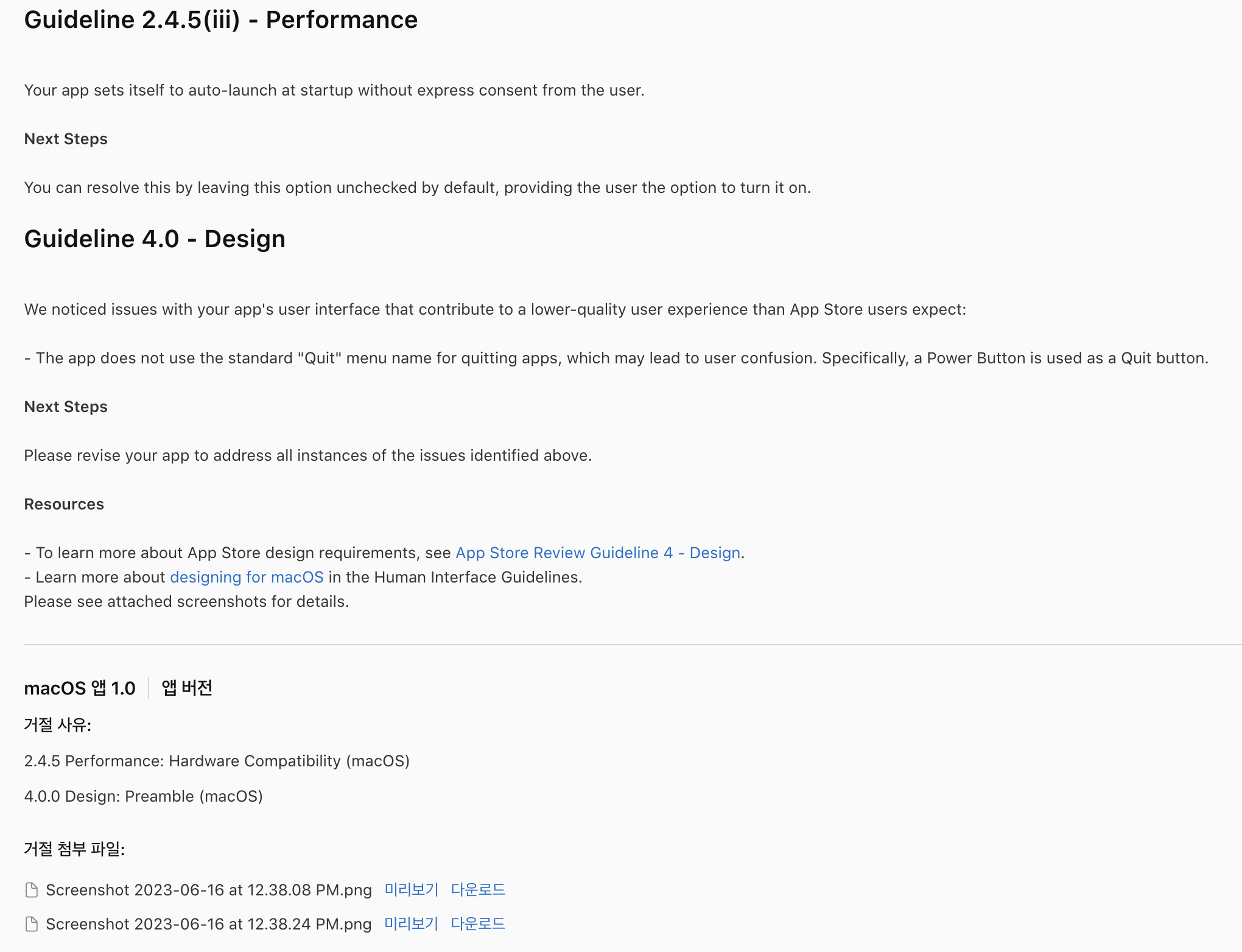Click the 'Guideline 4.0 - Design' heading

(155, 239)
